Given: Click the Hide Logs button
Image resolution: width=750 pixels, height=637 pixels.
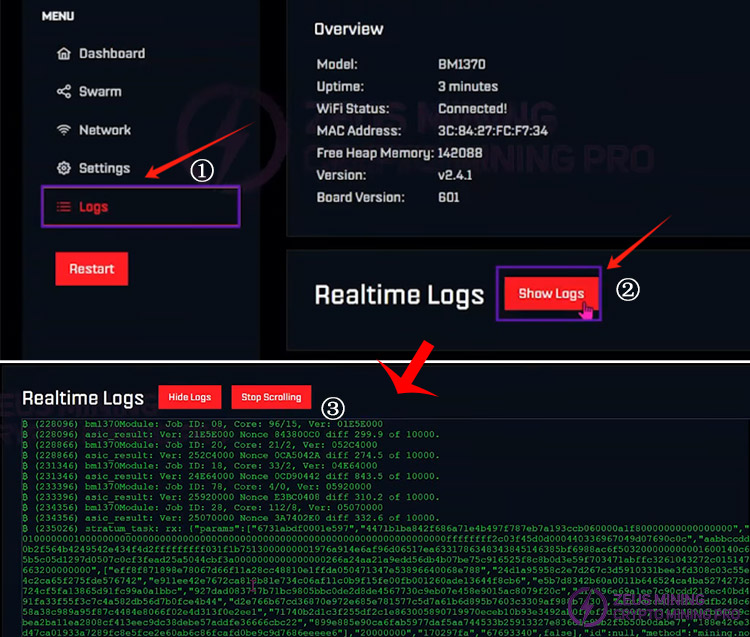Looking at the screenshot, I should click(x=190, y=397).
